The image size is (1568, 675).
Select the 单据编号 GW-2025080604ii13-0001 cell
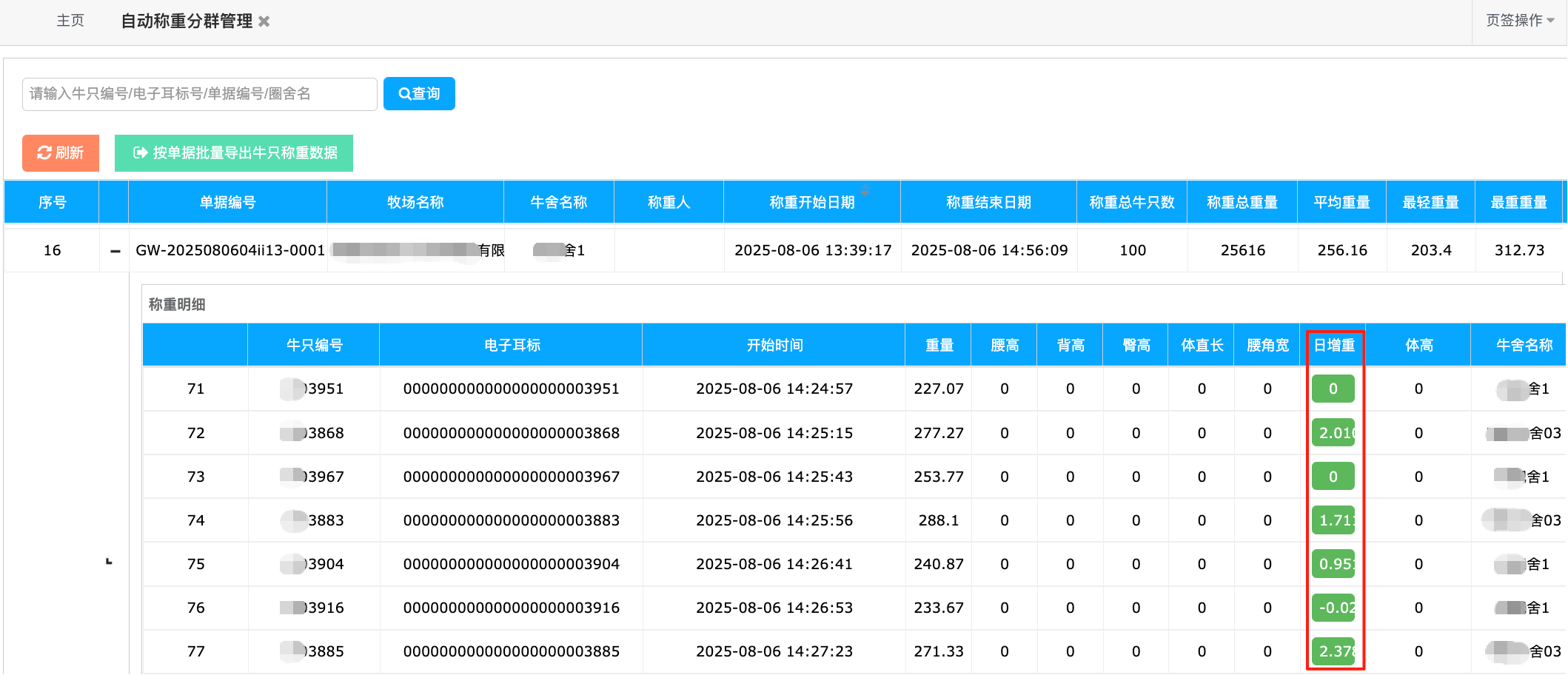tap(230, 251)
